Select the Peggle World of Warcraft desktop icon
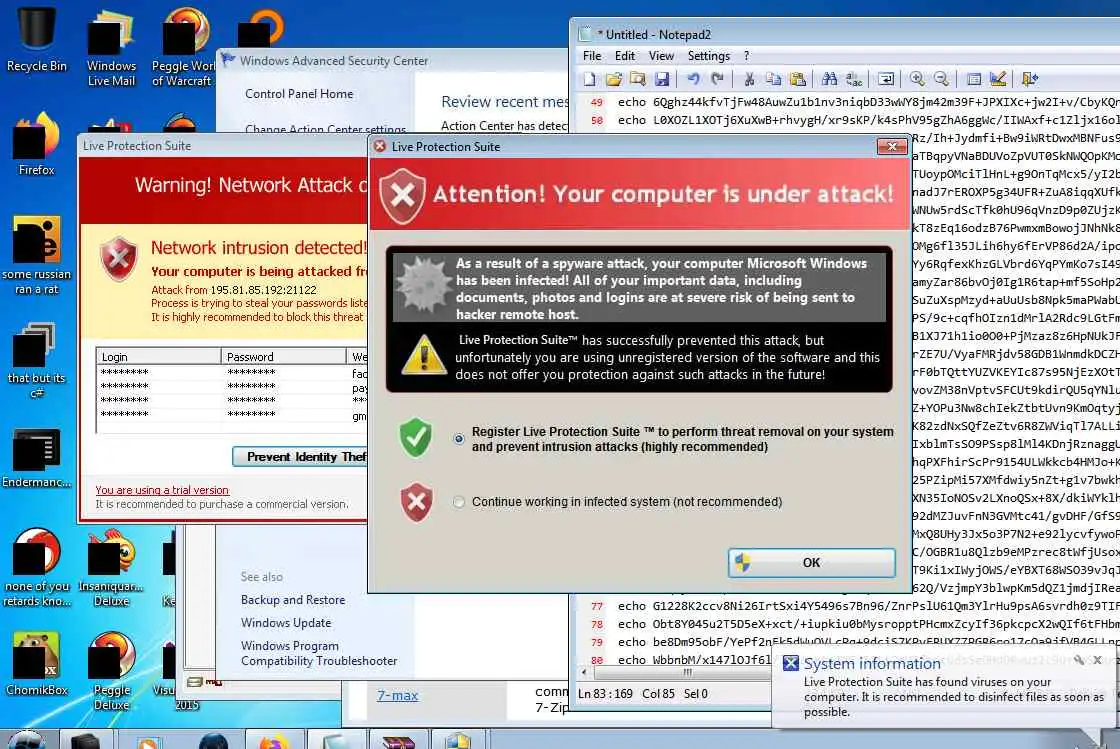The width and height of the screenshot is (1120, 749). [183, 49]
